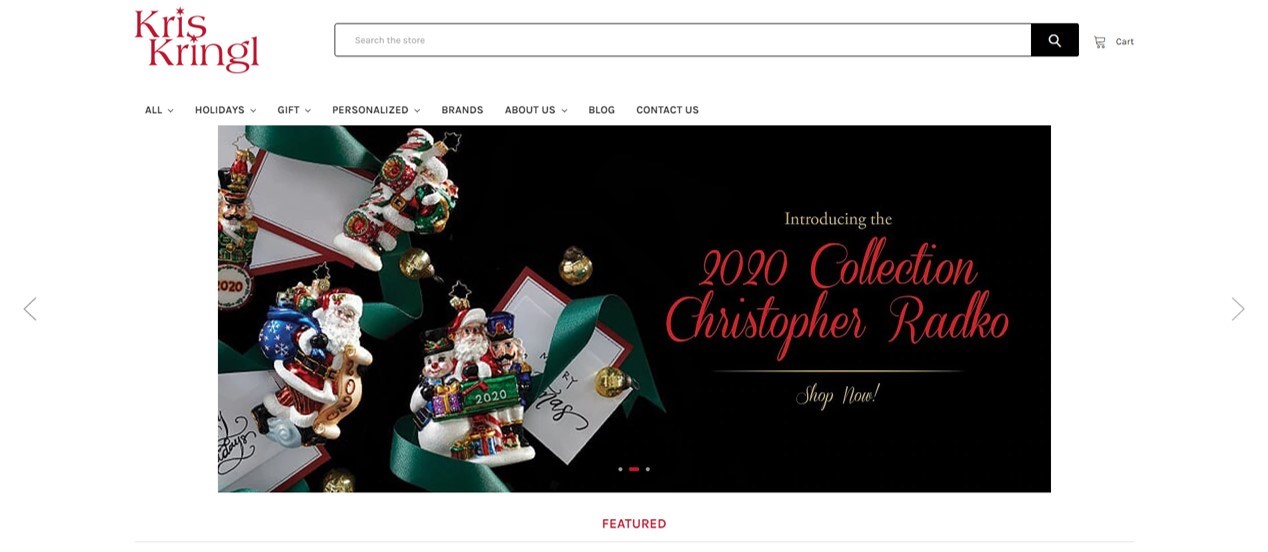Go to previous carousel slide arrow
Viewport: 1268px width, 552px height.
pos(30,309)
